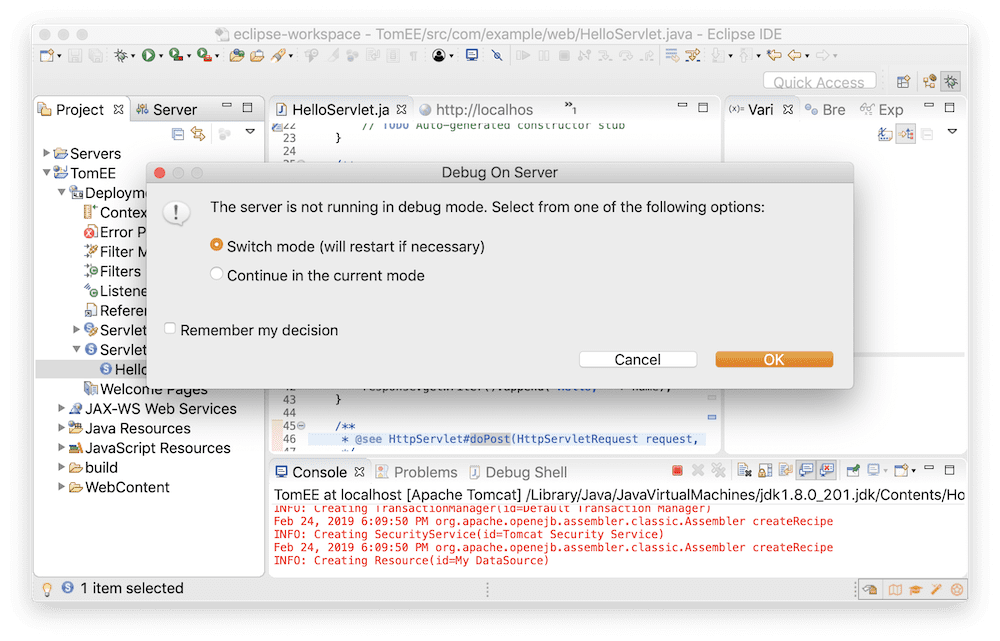Check Remember my decision checkbox
Viewport: 1000px width, 641px height.
pos(170,328)
